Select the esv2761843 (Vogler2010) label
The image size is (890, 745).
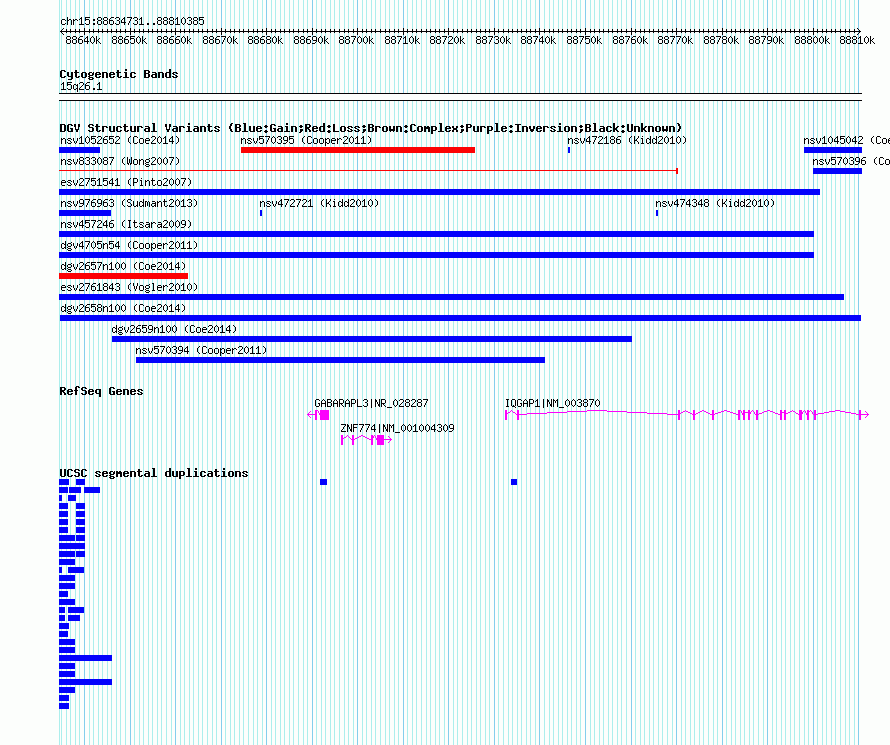pos(129,287)
